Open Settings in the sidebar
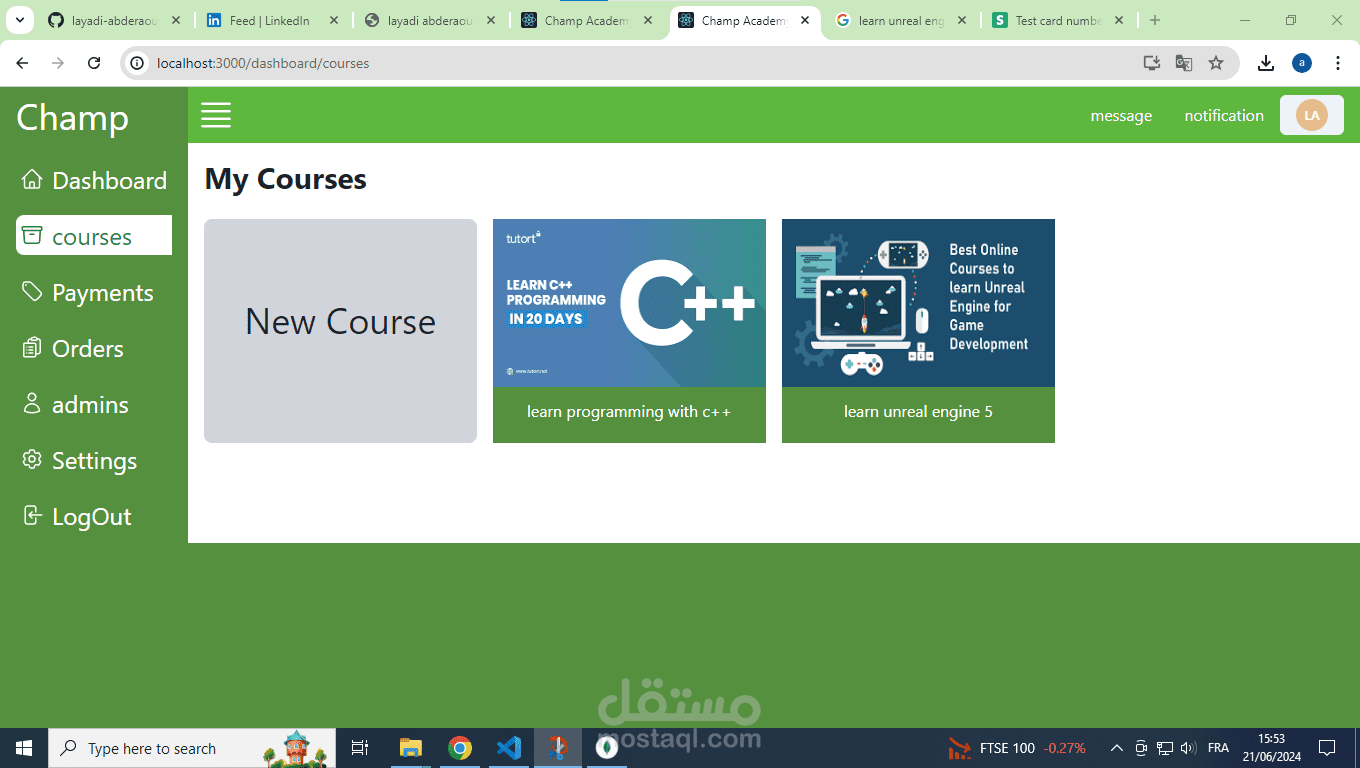The image size is (1360, 768). 94,460
